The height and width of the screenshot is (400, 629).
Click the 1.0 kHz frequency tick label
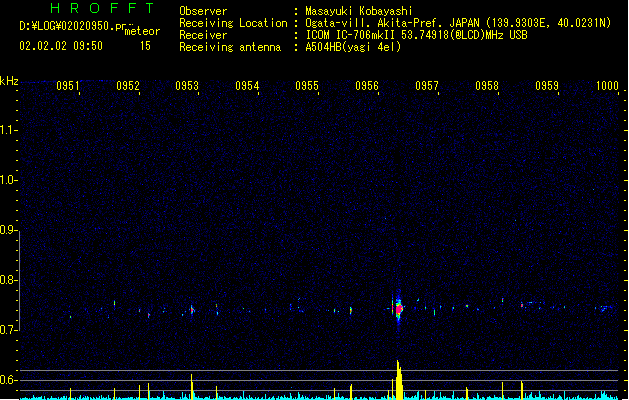tap(8, 180)
